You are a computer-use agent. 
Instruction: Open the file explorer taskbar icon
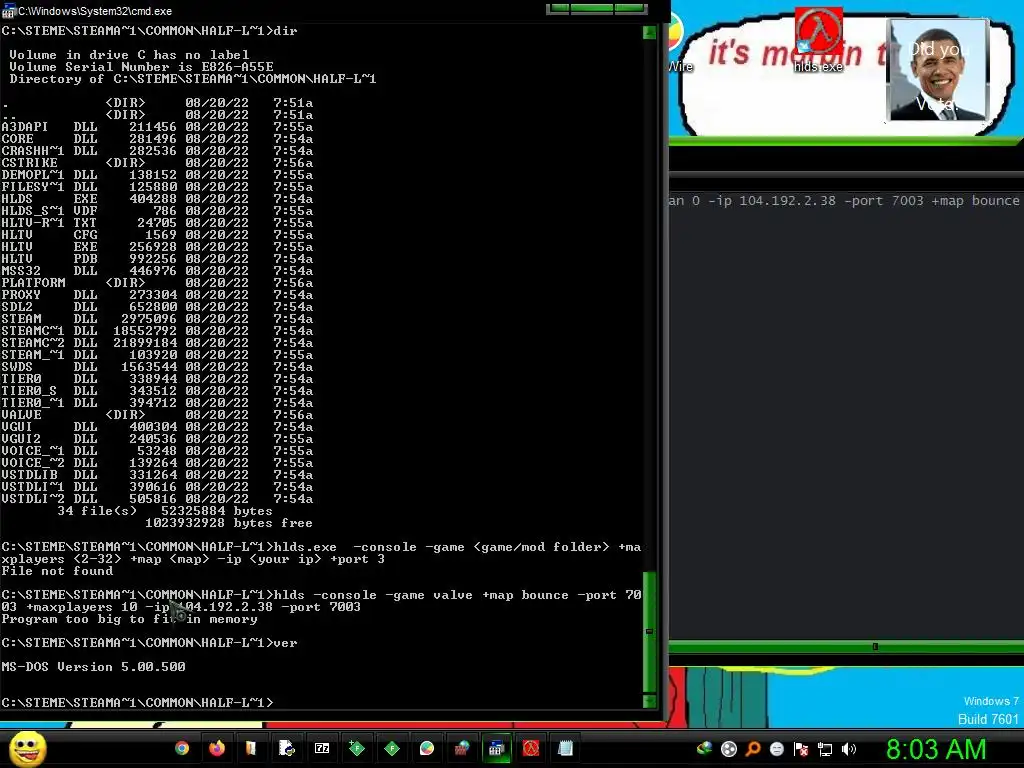pos(251,748)
